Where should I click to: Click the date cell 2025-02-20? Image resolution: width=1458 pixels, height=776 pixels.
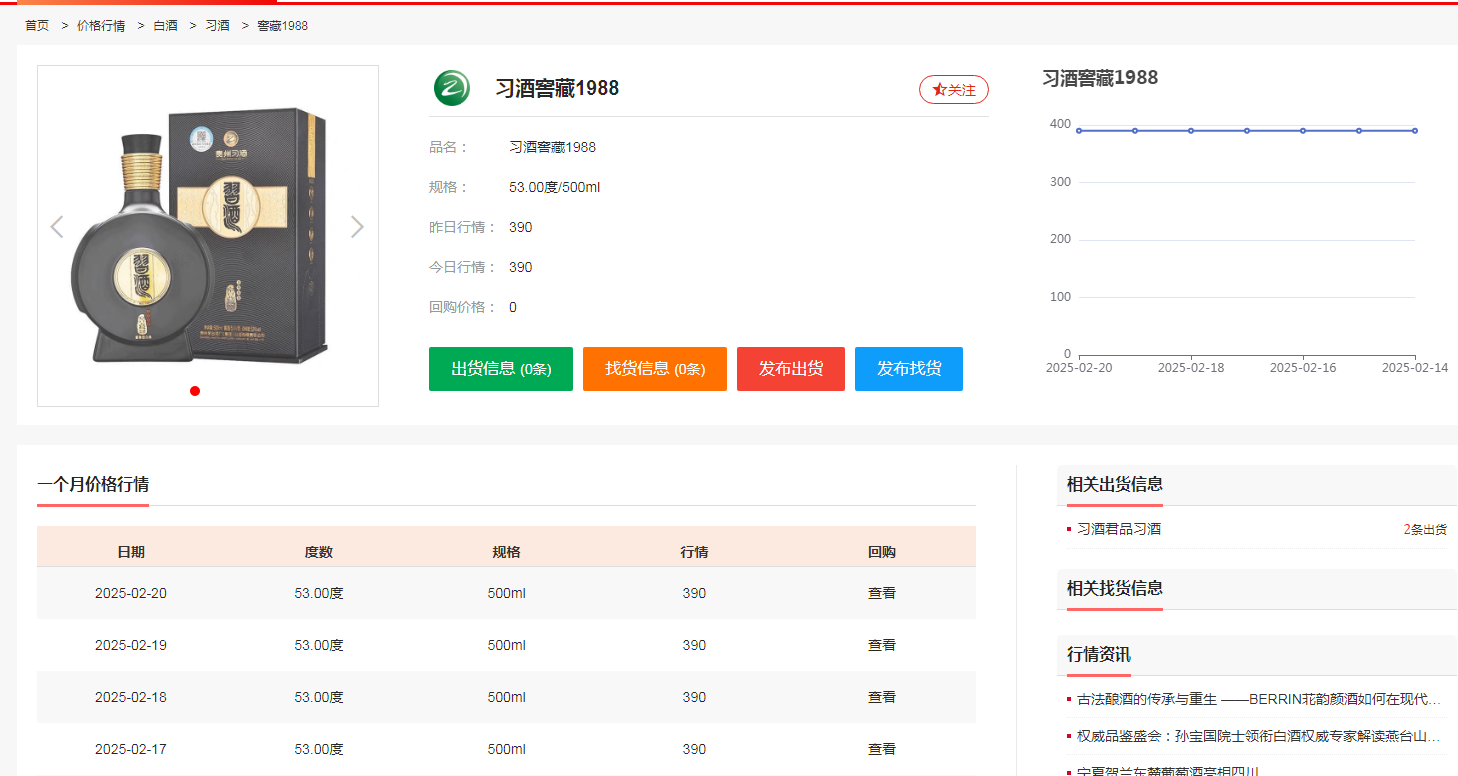pyautogui.click(x=131, y=593)
